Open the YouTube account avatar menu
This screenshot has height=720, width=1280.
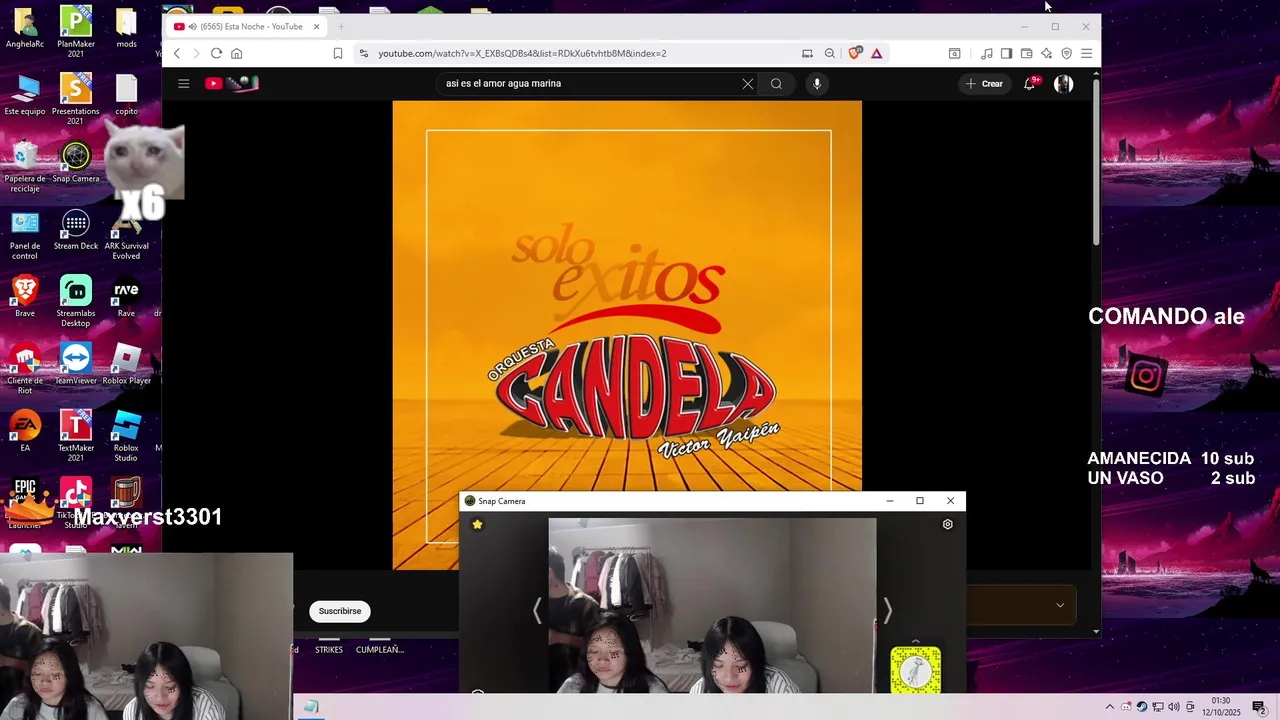[1064, 84]
